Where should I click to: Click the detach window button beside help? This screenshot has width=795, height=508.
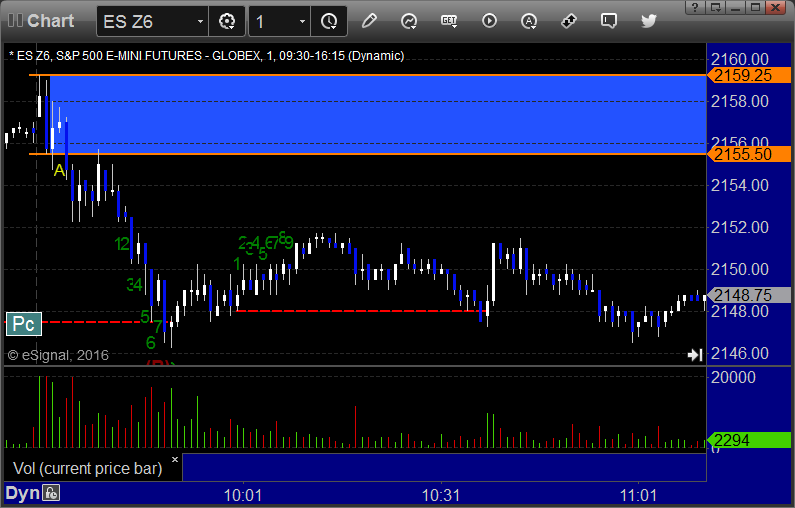[x=716, y=7]
